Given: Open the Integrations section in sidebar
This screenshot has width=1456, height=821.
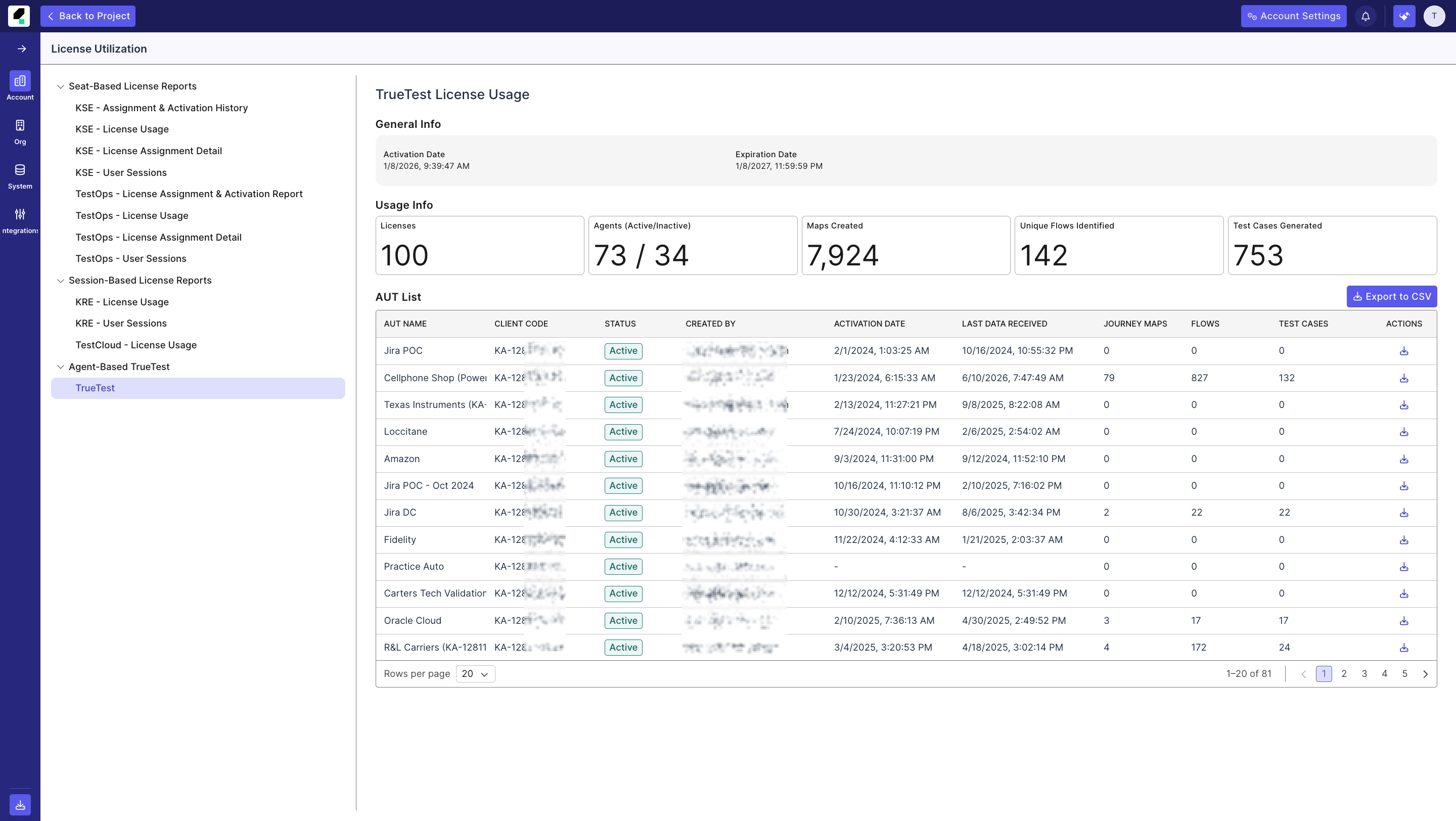Looking at the screenshot, I should coord(20,220).
